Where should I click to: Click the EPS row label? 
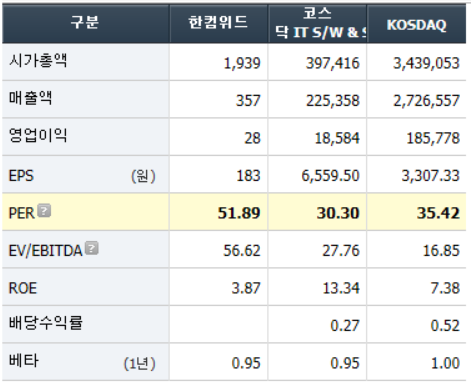click(21, 176)
